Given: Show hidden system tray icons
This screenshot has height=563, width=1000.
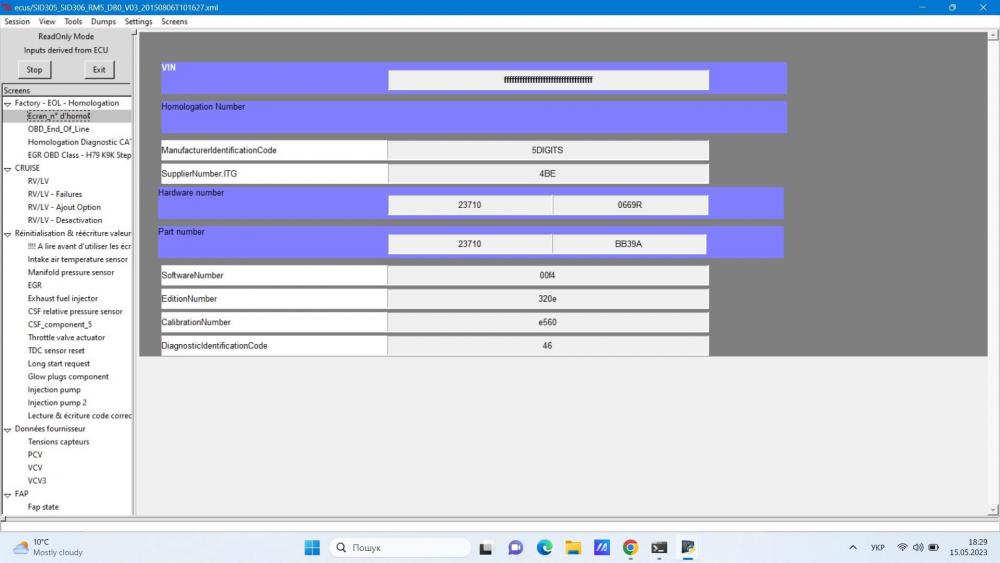Looking at the screenshot, I should [853, 548].
